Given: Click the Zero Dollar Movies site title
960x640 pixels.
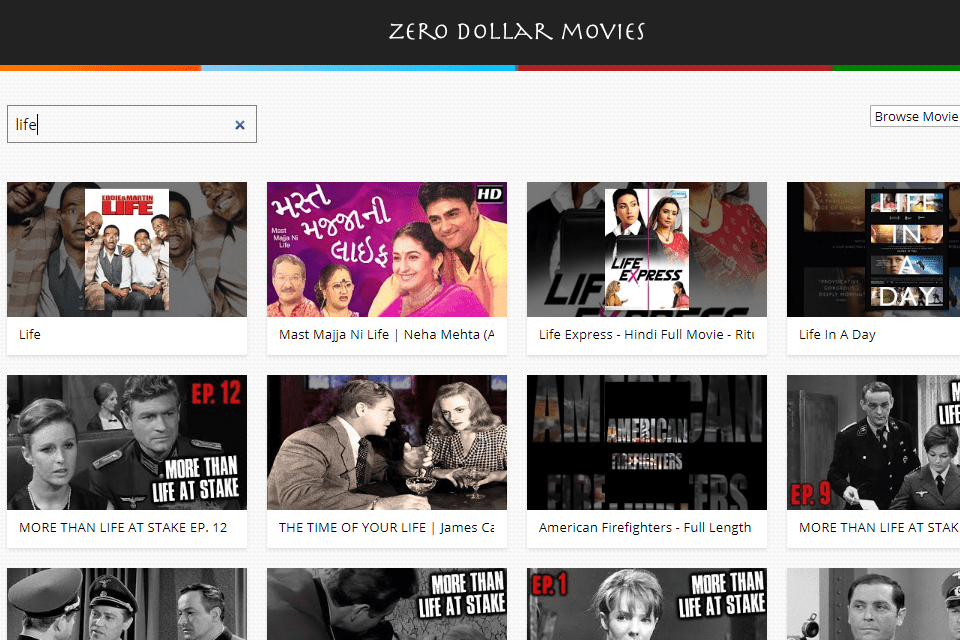Looking at the screenshot, I should pyautogui.click(x=517, y=31).
